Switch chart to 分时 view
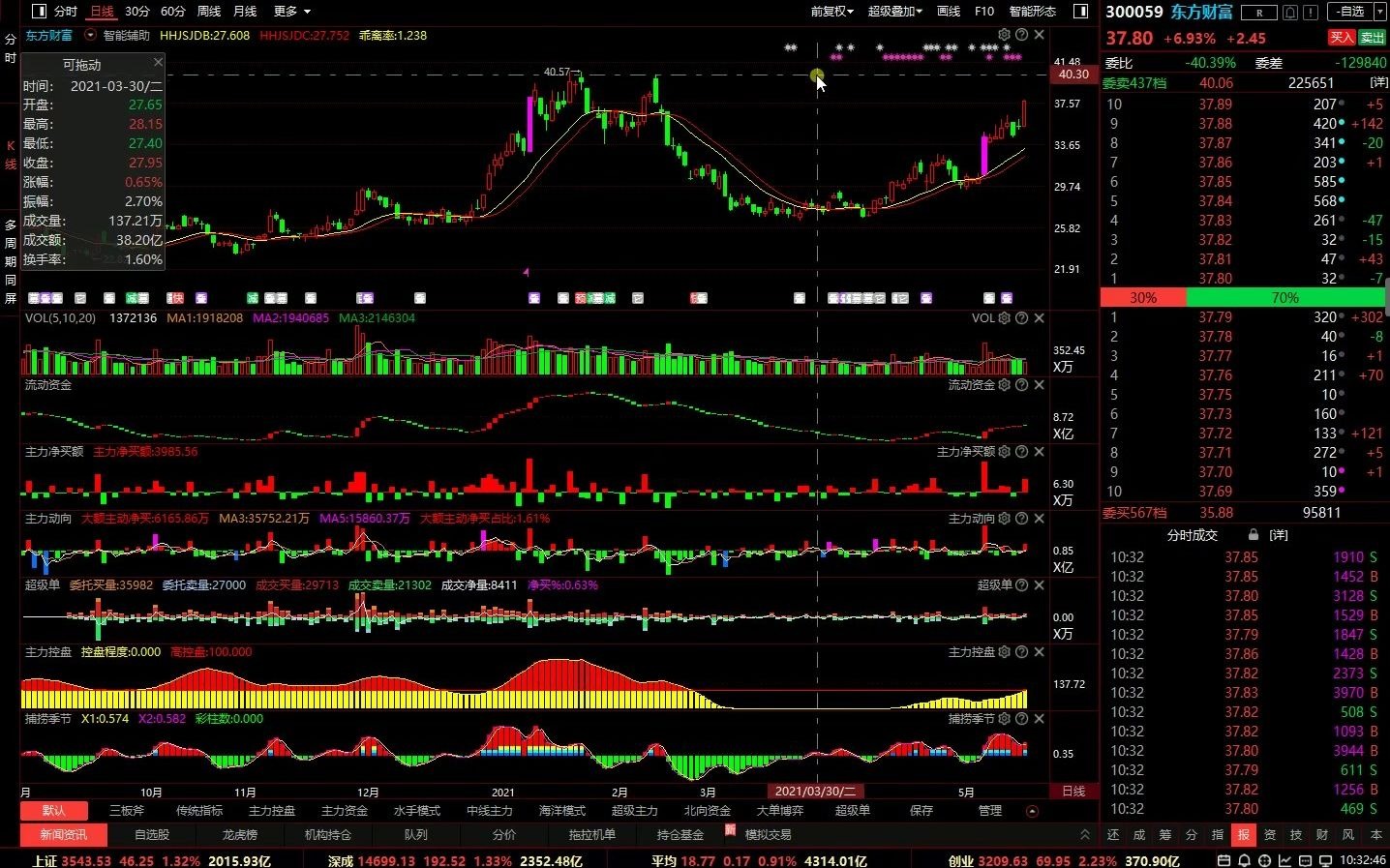The height and width of the screenshot is (868, 1390). coord(66,12)
